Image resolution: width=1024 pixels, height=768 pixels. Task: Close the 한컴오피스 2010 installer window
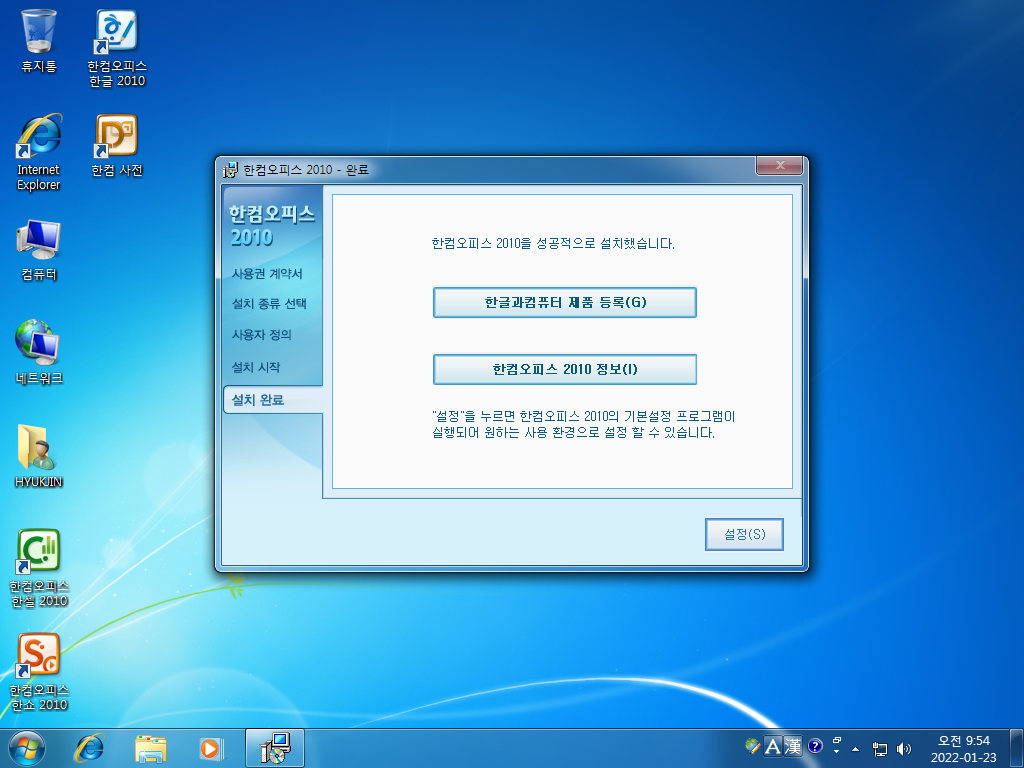click(x=779, y=166)
